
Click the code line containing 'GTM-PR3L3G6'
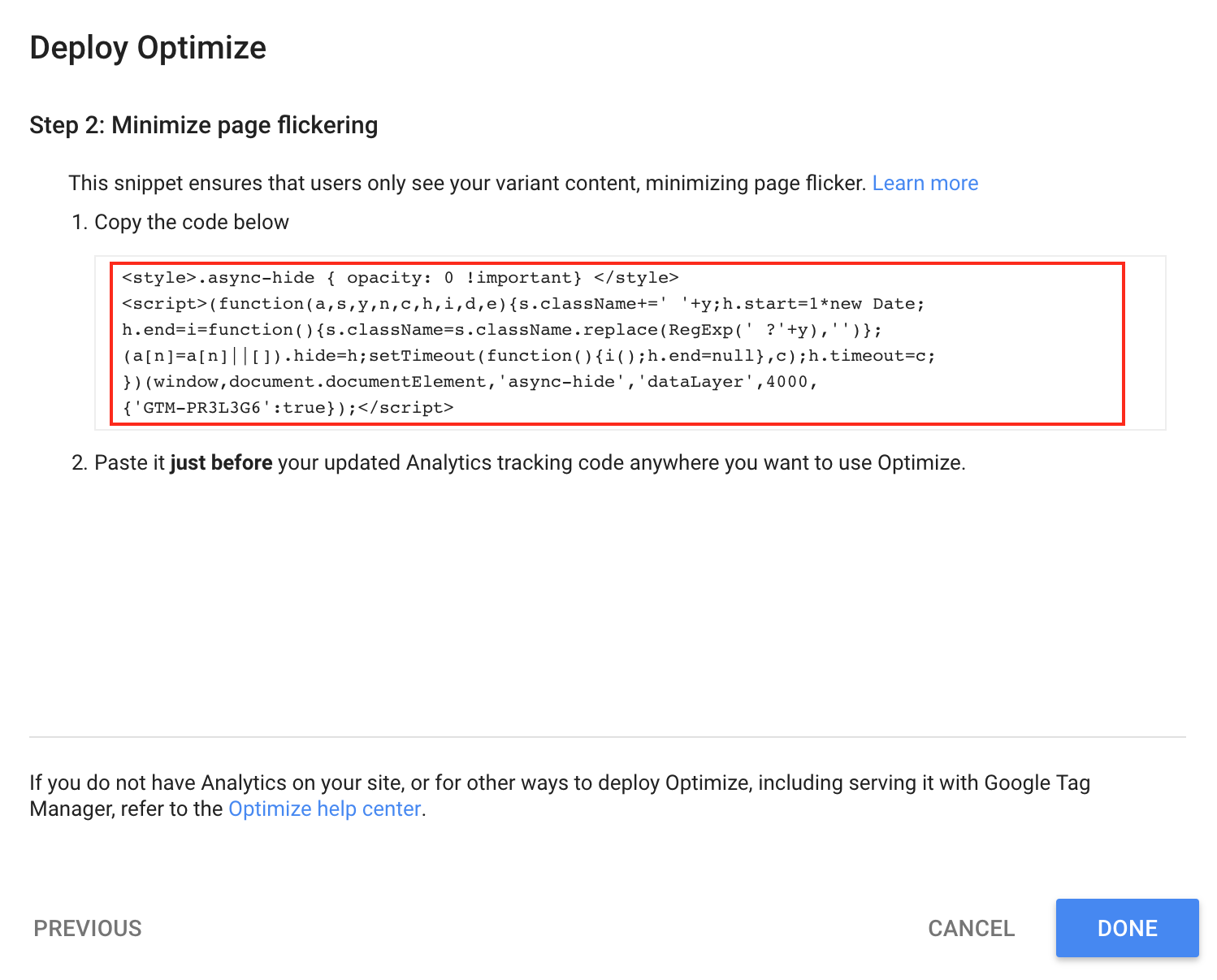click(288, 408)
